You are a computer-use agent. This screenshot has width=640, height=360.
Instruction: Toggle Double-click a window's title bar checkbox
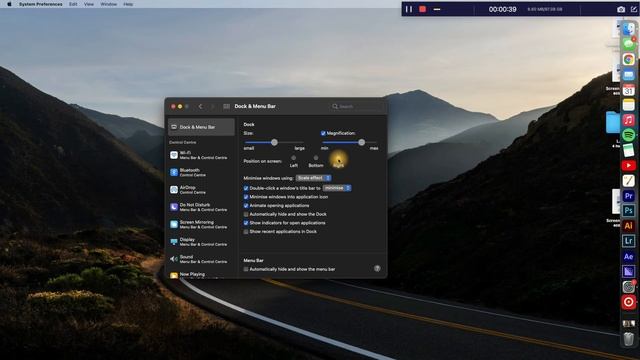[246, 188]
